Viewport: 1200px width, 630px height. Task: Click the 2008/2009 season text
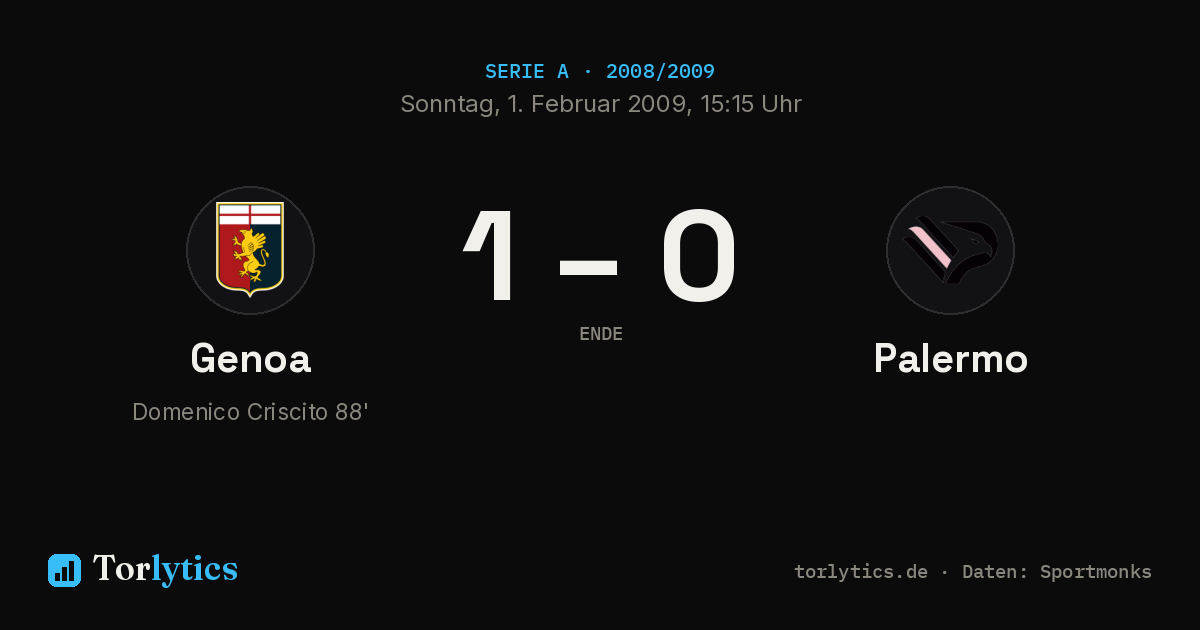coord(660,72)
